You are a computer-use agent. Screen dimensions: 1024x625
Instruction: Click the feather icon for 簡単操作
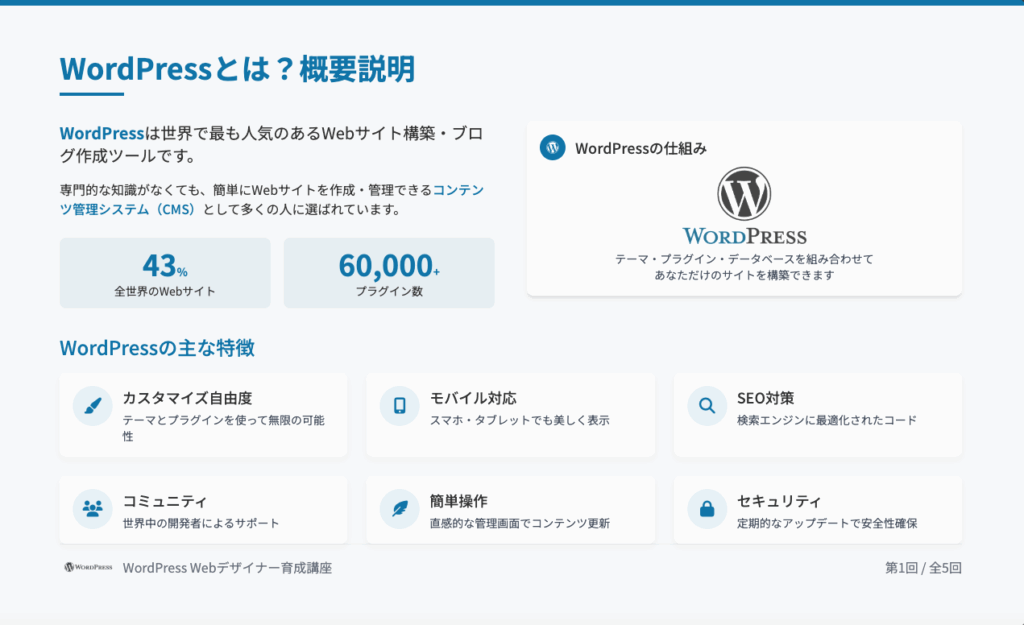coord(400,509)
